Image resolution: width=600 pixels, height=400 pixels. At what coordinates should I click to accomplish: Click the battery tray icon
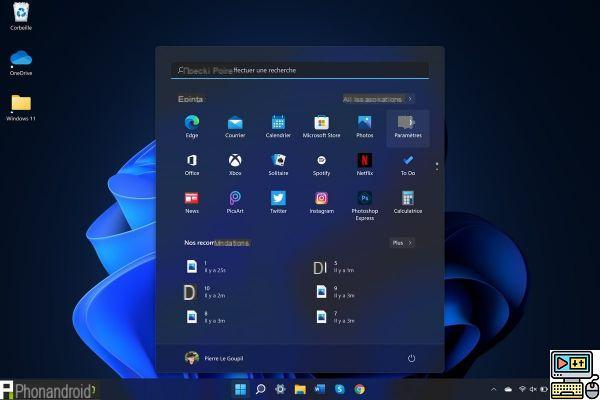pyautogui.click(x=544, y=389)
